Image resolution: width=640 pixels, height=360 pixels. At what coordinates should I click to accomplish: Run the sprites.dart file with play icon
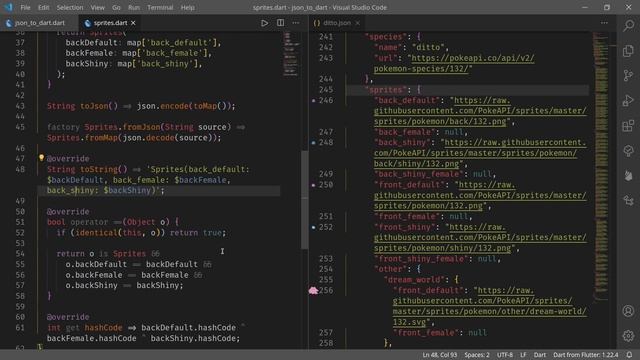(264, 23)
